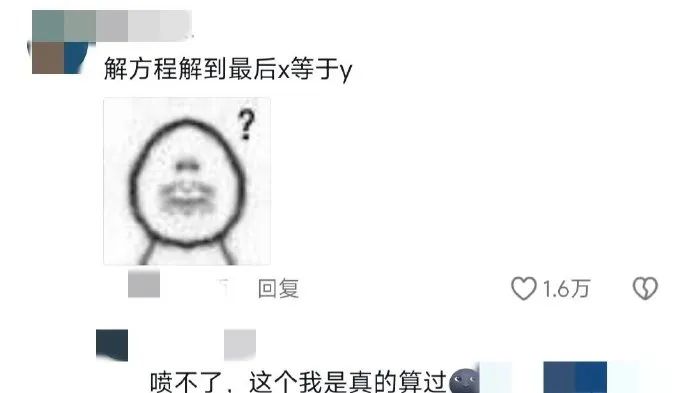
Task: Open the dark blue avatar of the reply author
Action: tap(112, 345)
